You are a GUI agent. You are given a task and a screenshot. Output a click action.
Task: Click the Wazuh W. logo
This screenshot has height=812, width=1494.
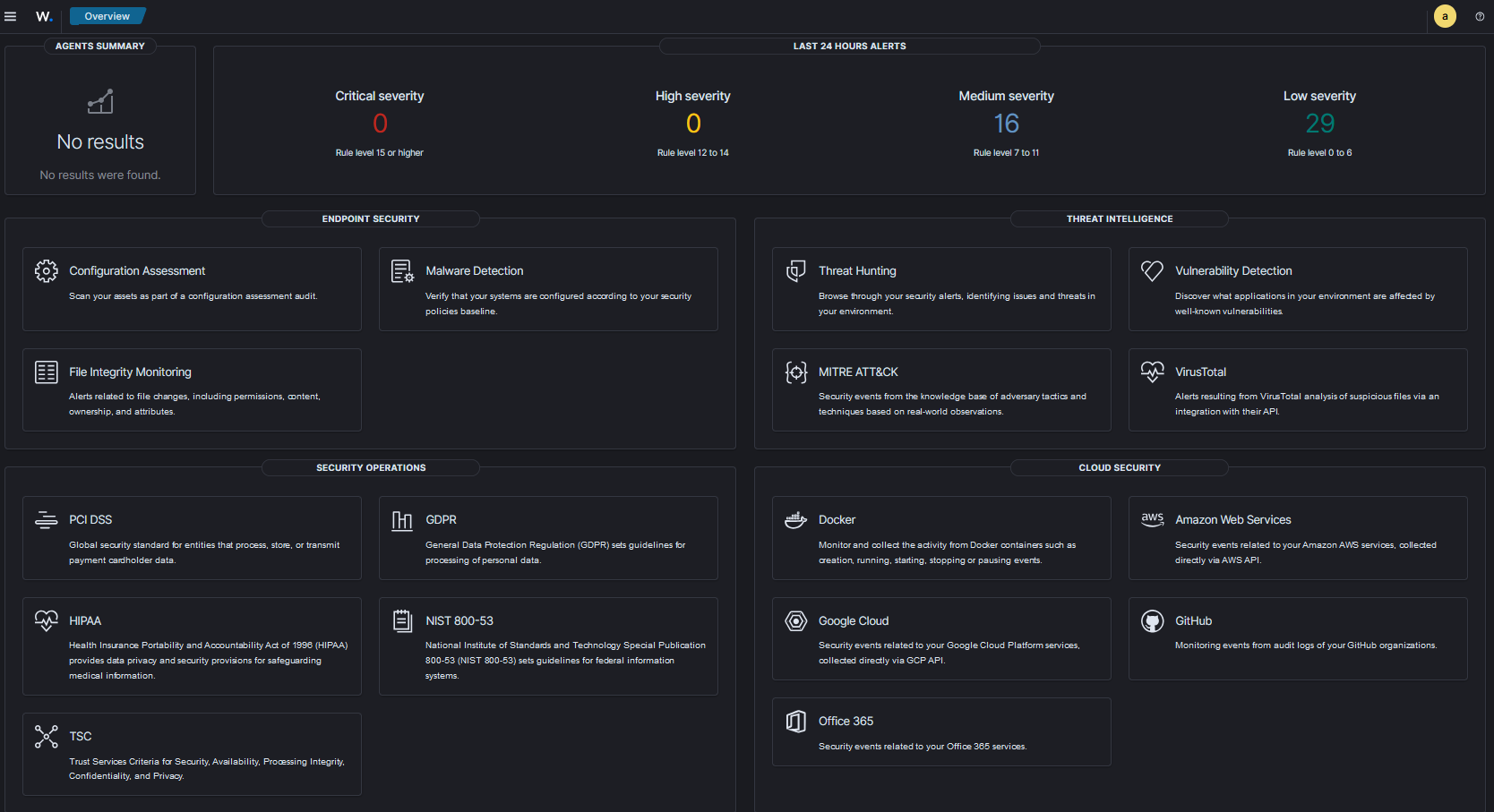44,16
